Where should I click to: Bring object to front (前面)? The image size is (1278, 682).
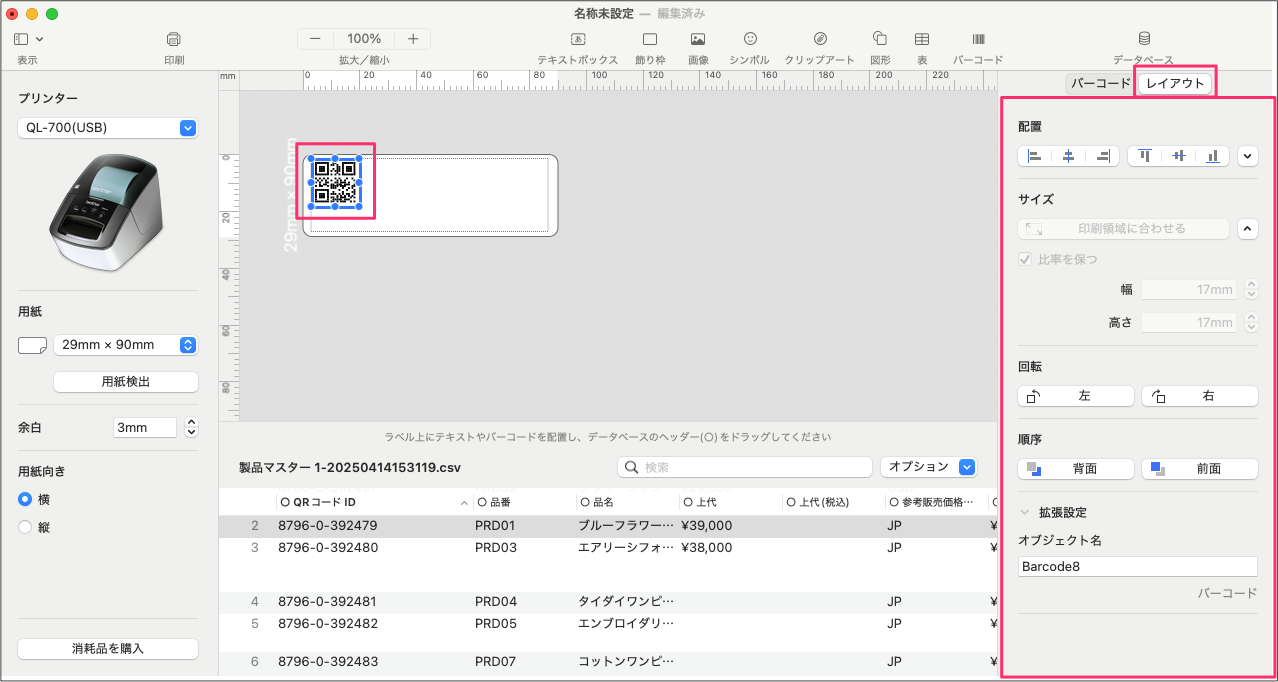1200,468
